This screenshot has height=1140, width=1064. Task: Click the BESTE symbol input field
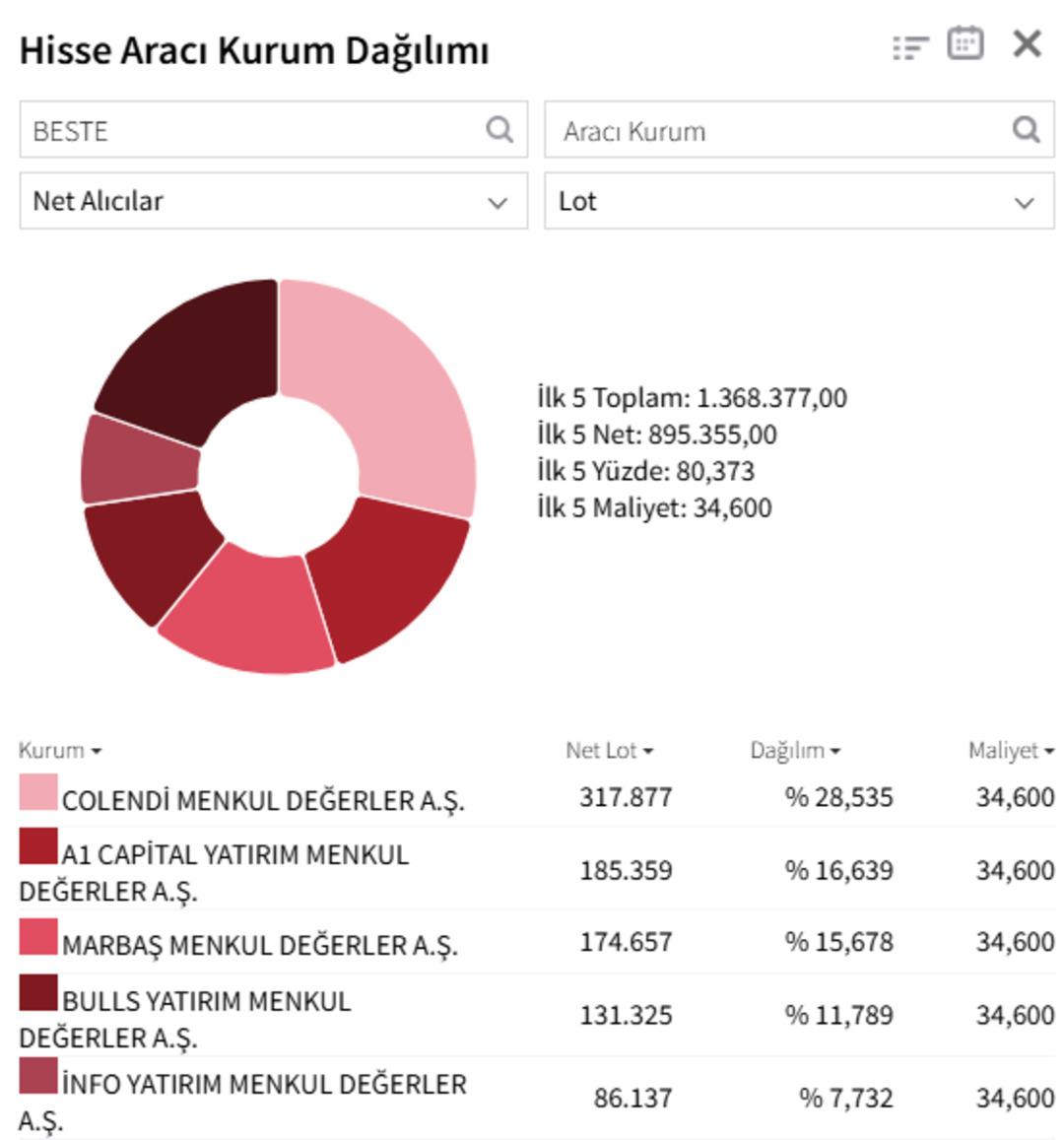(246, 129)
